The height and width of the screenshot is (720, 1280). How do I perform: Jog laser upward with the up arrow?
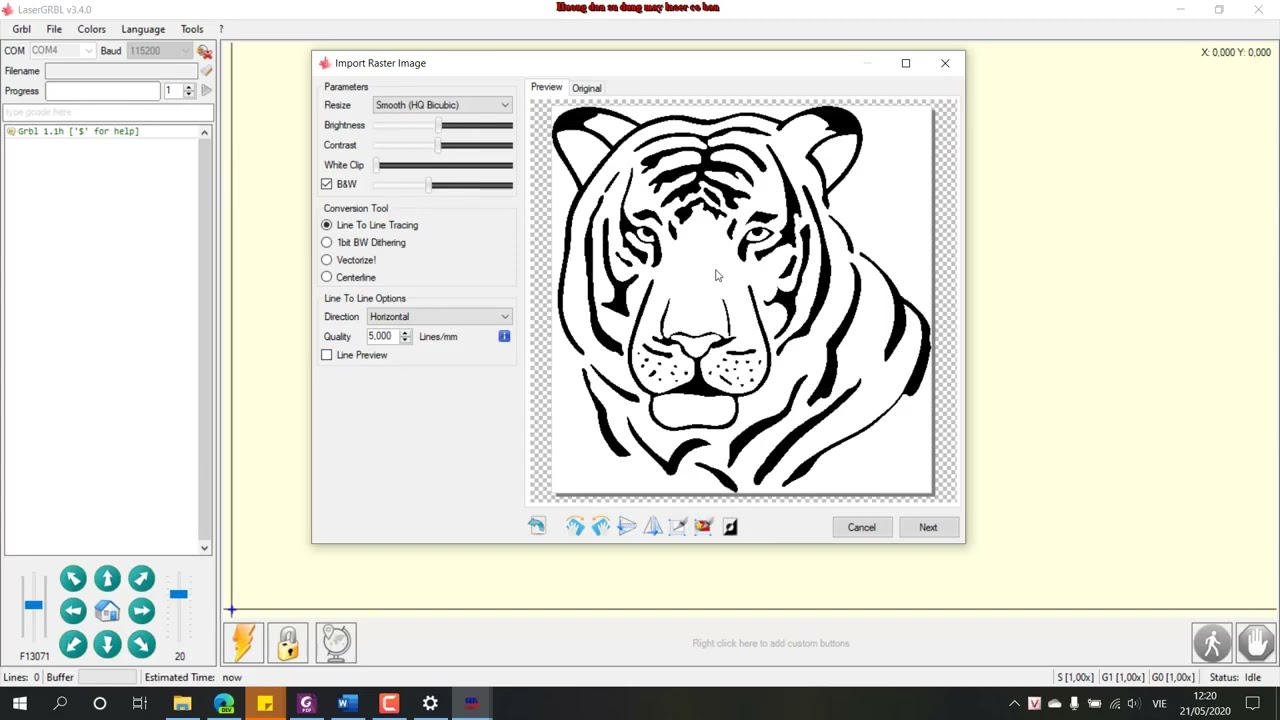point(107,578)
